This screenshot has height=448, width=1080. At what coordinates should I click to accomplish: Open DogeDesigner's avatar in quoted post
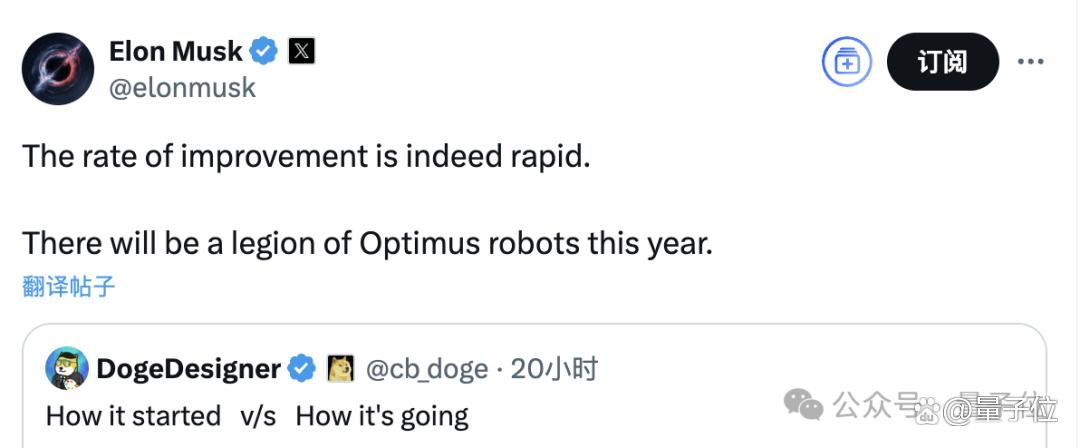point(67,368)
